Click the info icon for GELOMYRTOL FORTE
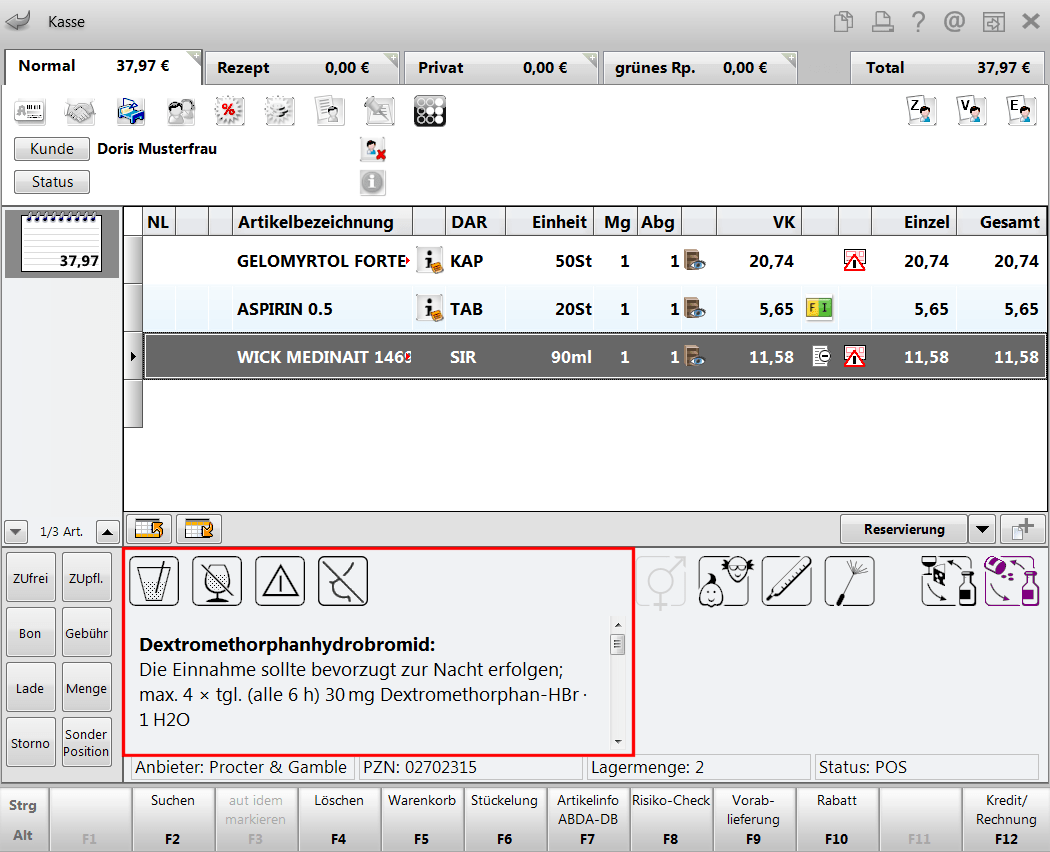Image resolution: width=1050 pixels, height=852 pixels. click(430, 260)
